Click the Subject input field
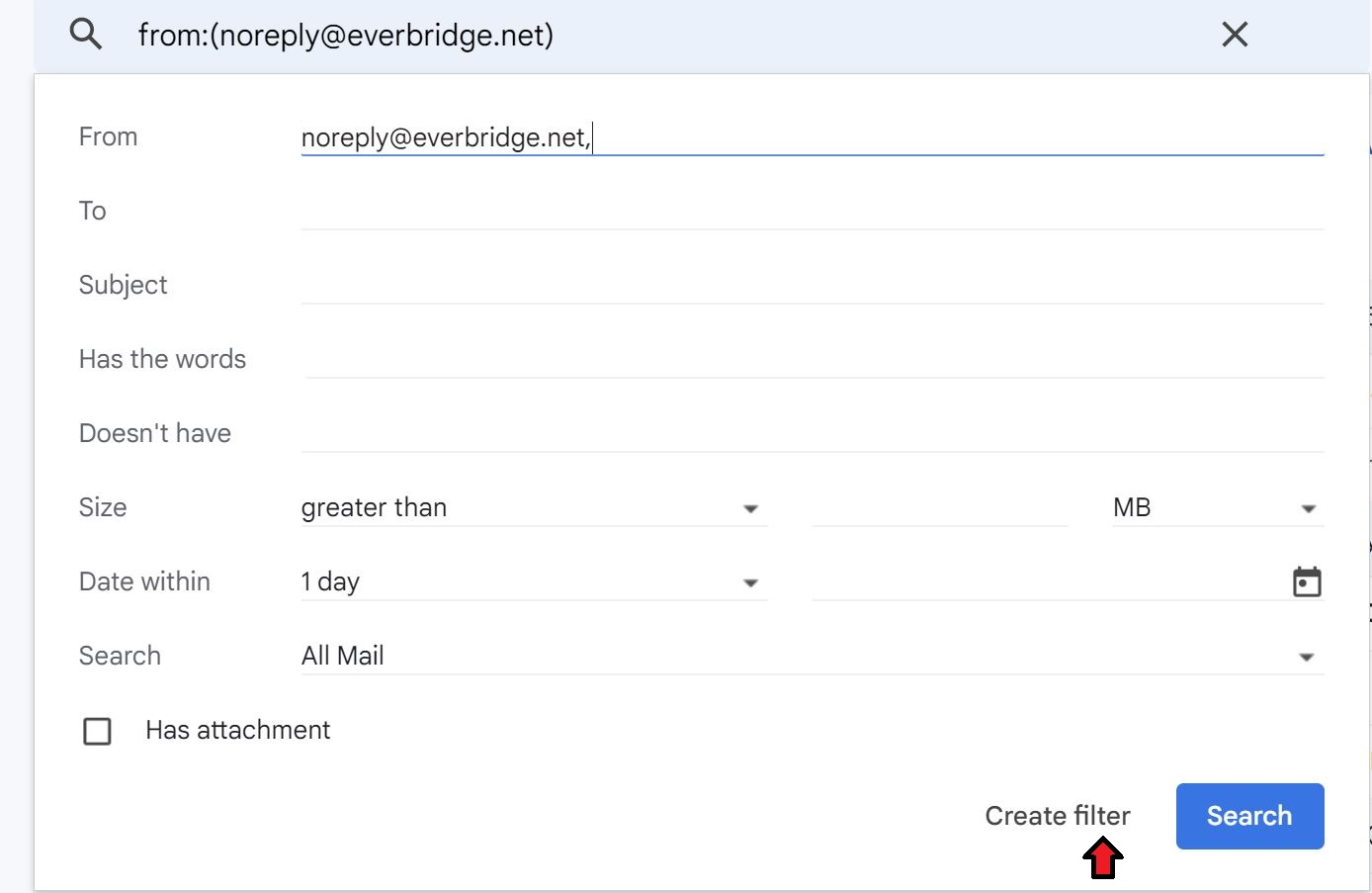The width and height of the screenshot is (1372, 893). click(x=813, y=285)
